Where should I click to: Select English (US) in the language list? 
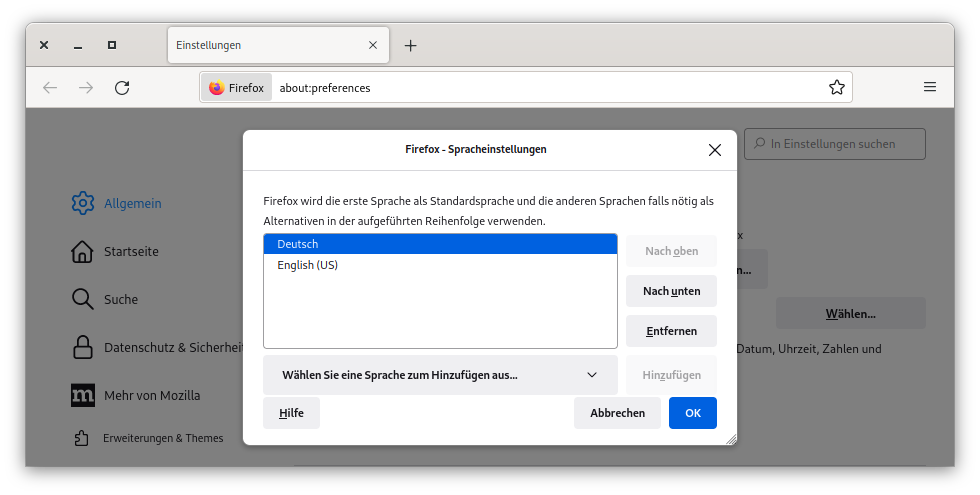pos(440,265)
